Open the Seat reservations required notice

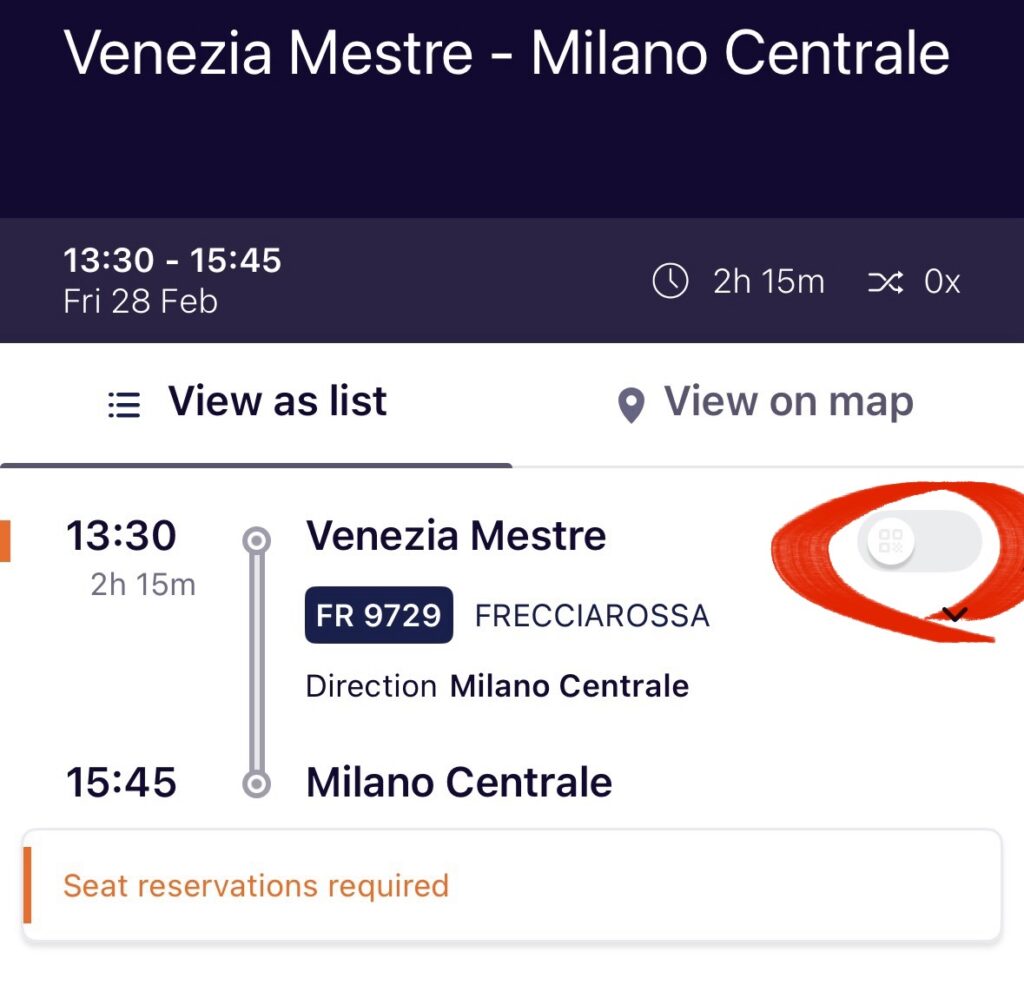point(510,885)
